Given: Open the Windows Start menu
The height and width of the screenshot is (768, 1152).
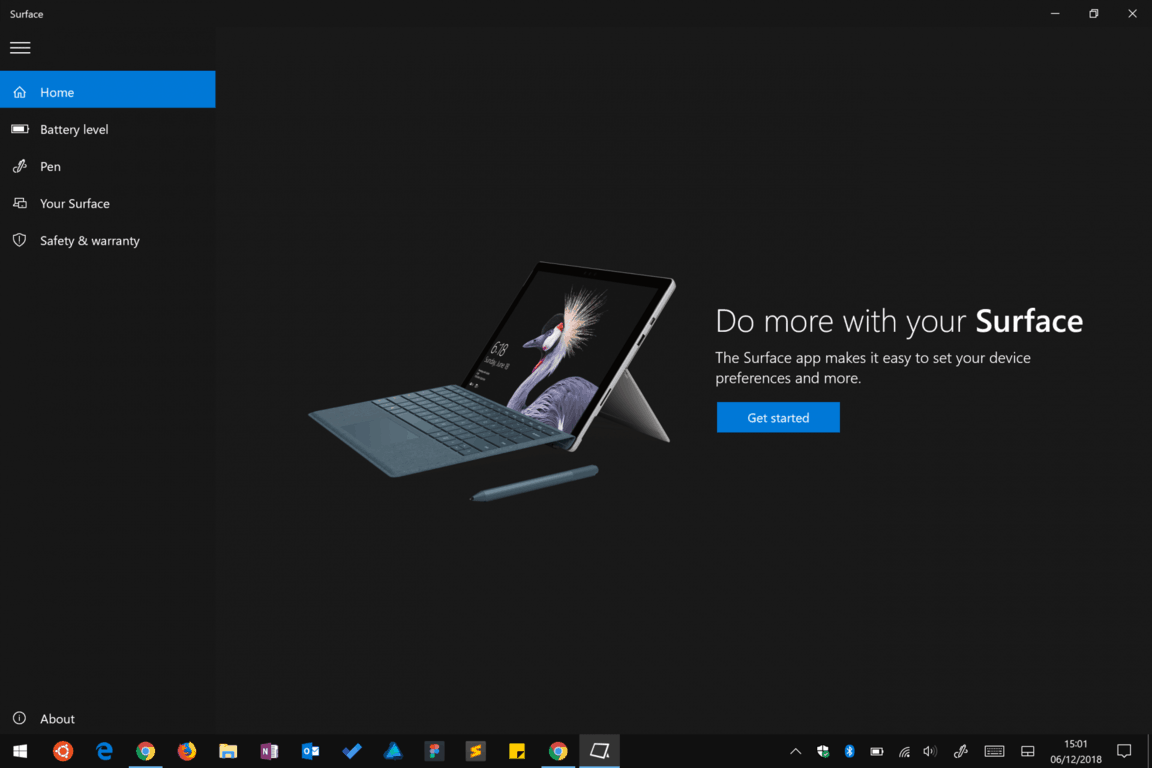Looking at the screenshot, I should [x=20, y=751].
